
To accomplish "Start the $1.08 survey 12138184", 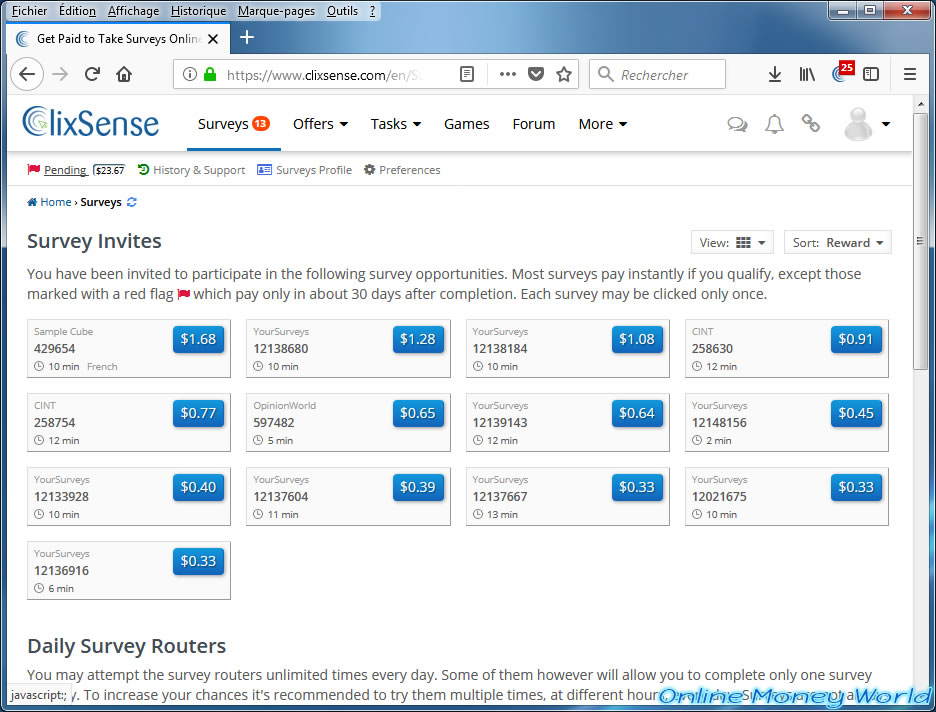I will [637, 339].
